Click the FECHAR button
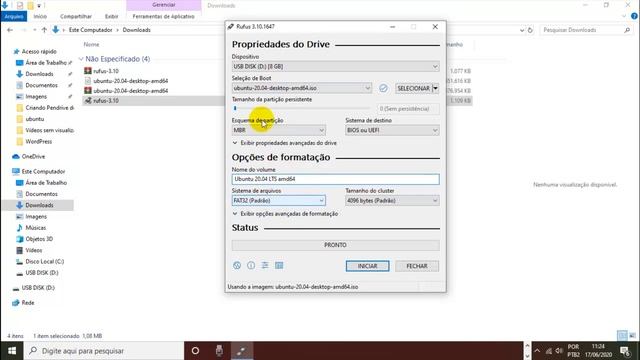Image resolution: width=640 pixels, height=360 pixels. click(417, 266)
